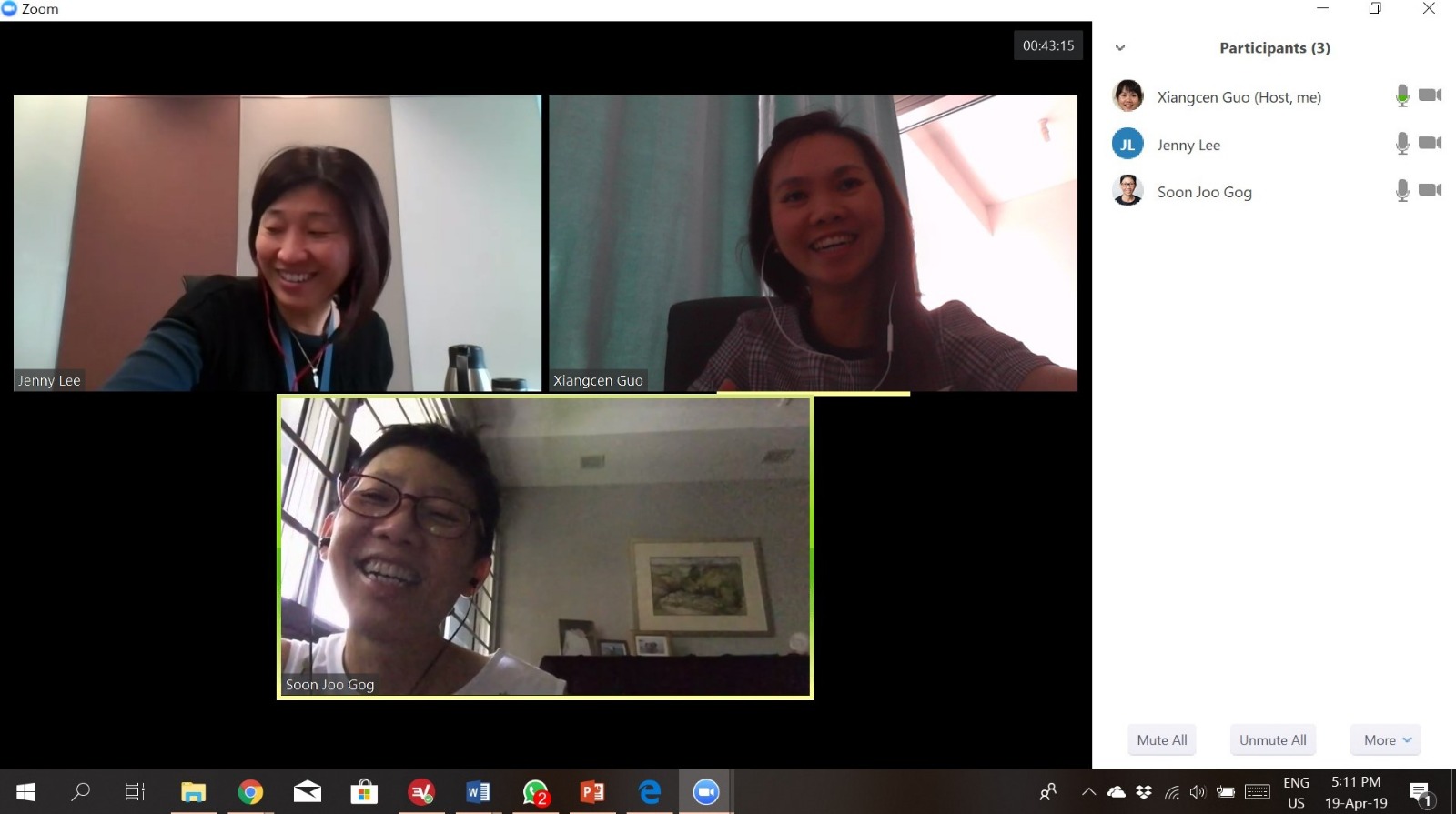The width and height of the screenshot is (1456, 814).
Task: Open PowerPoint from taskbar
Action: [592, 792]
